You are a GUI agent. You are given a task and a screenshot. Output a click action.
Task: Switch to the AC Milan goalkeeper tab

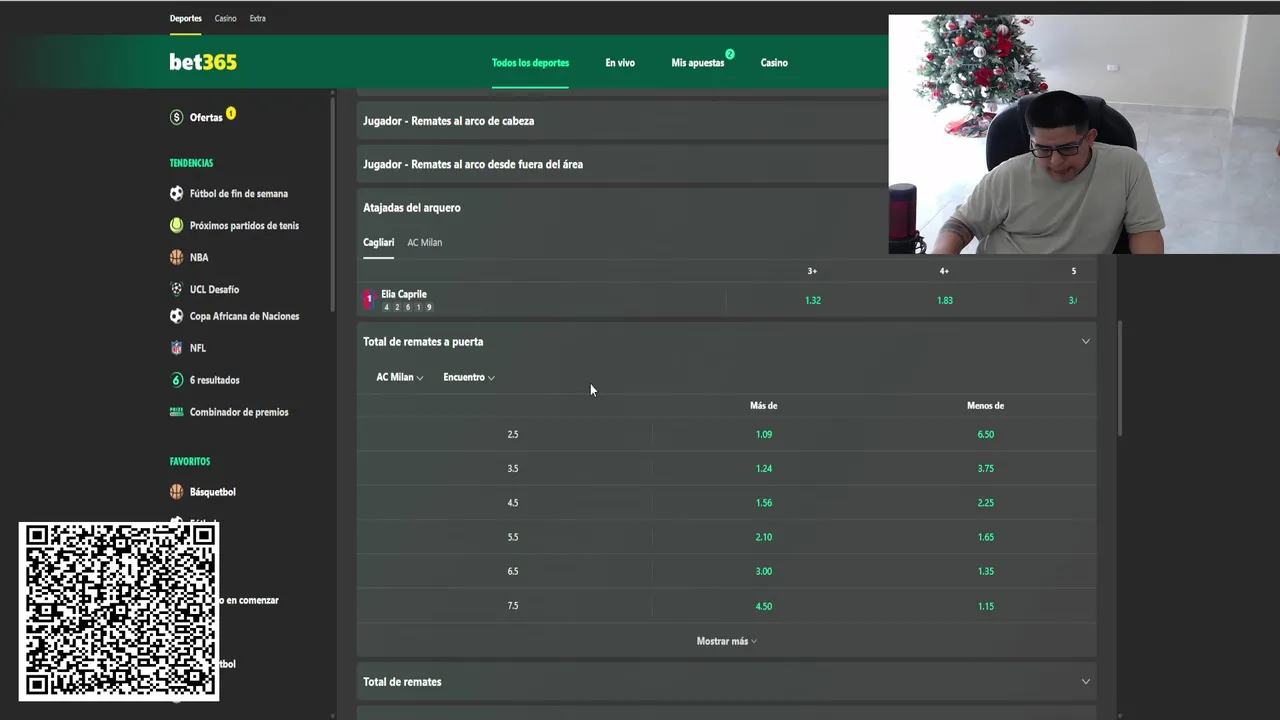pos(424,242)
